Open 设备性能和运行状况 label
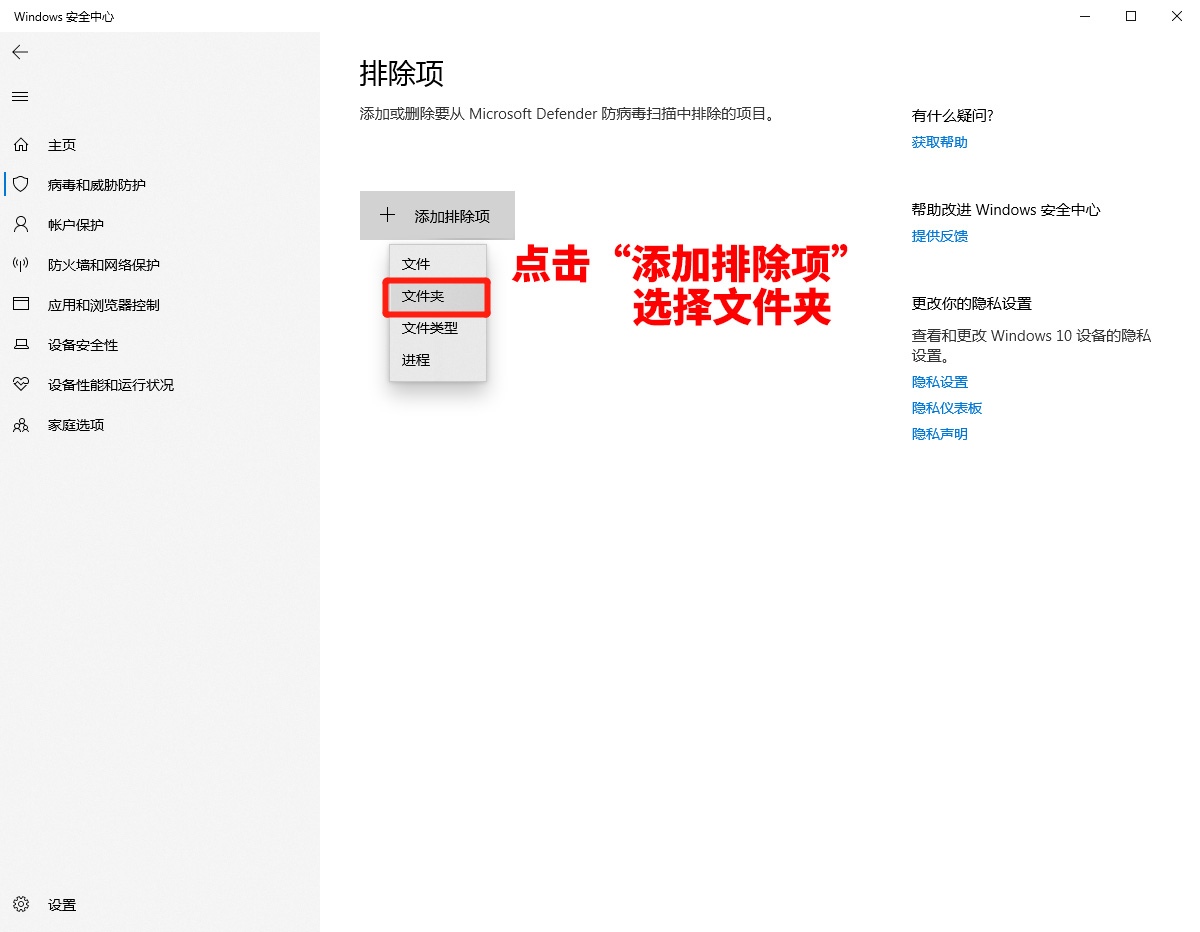Image resolution: width=1200 pixels, height=932 pixels. (x=111, y=385)
